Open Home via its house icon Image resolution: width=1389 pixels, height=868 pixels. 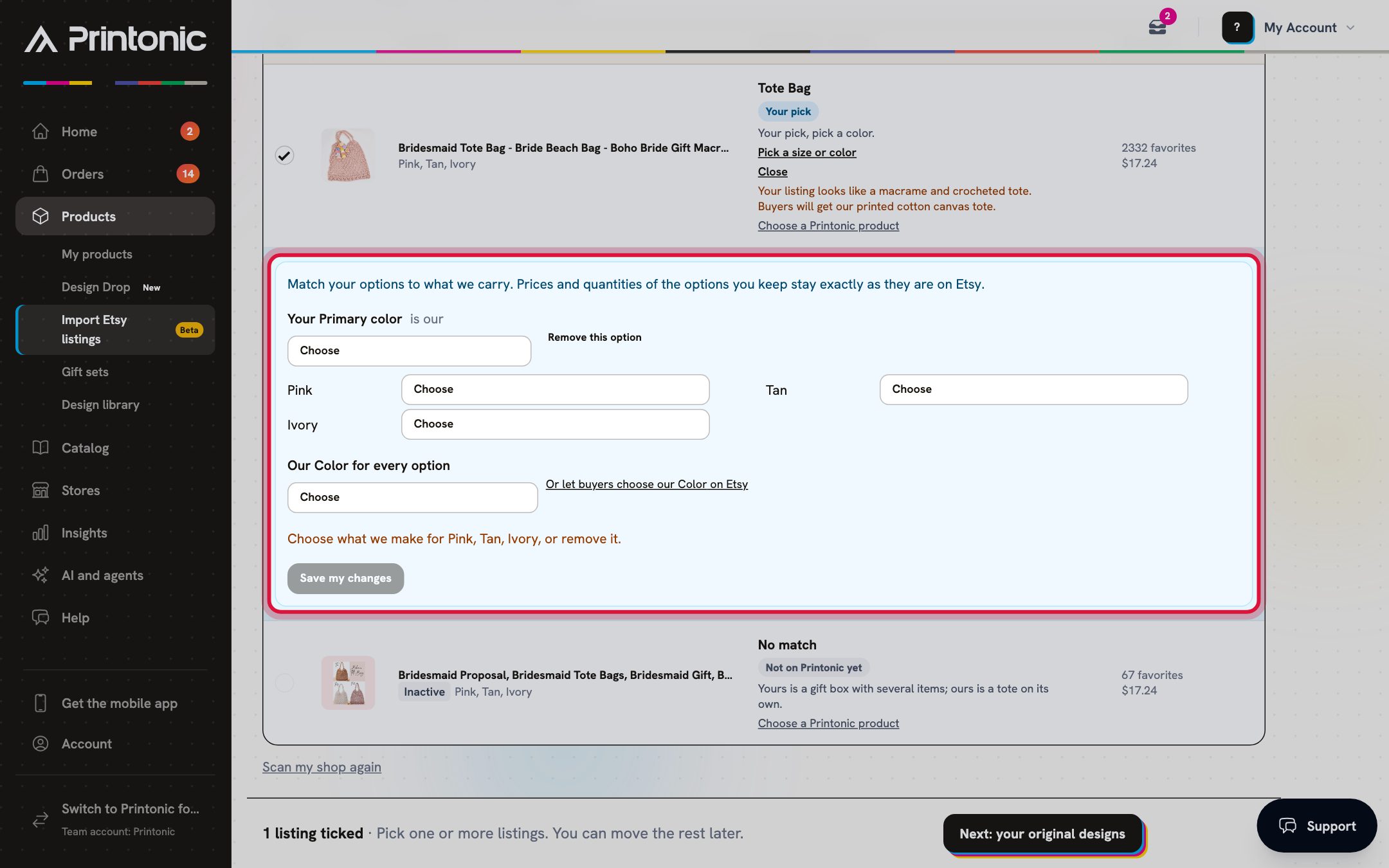pos(41,131)
